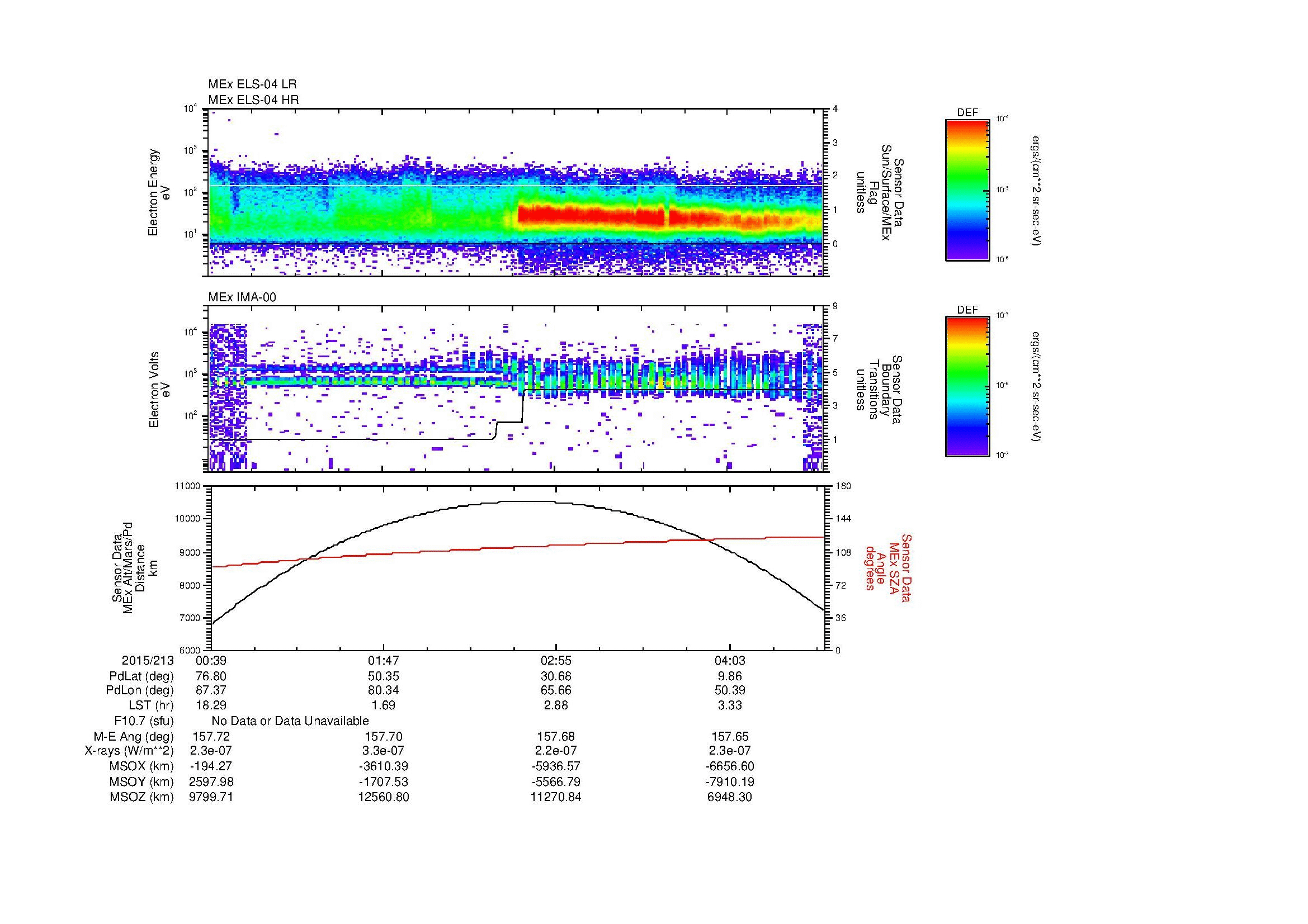This screenshot has height=924, width=1308.
Task: Click the black altitude curve peak
Action: (x=527, y=501)
